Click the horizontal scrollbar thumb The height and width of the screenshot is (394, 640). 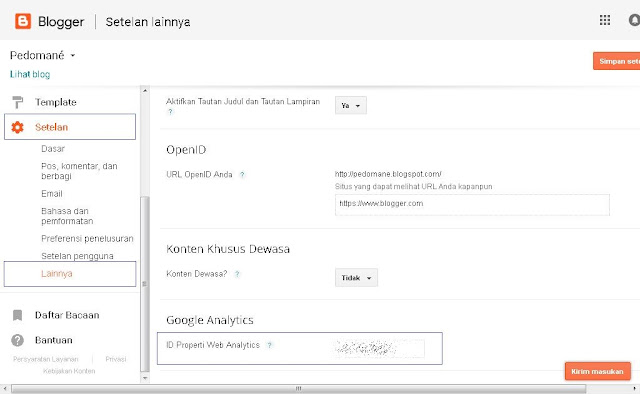(x=298, y=388)
